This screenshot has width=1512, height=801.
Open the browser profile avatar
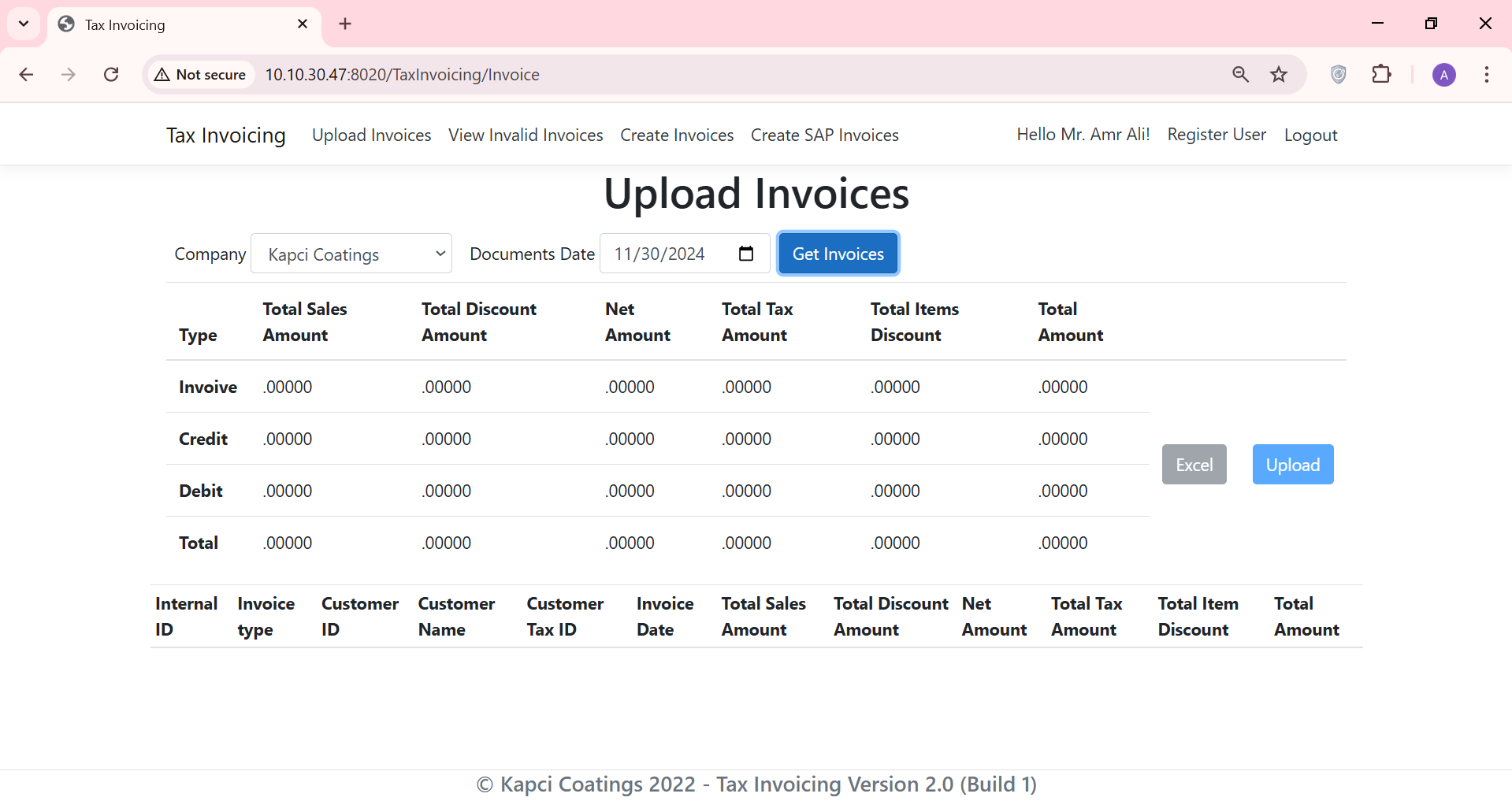coord(1443,74)
